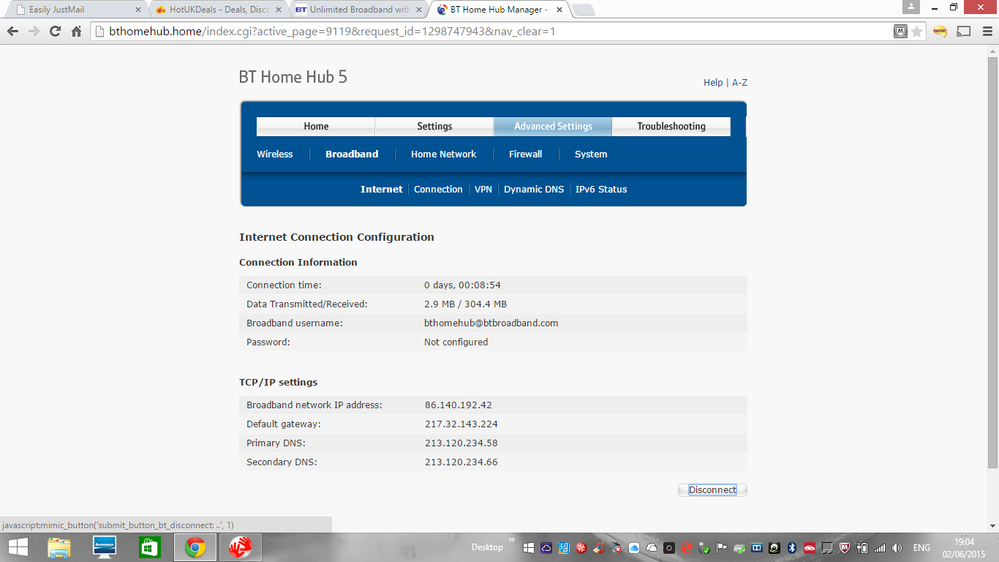Open the Settings tab in hub manager
The height and width of the screenshot is (562, 999).
click(x=435, y=126)
